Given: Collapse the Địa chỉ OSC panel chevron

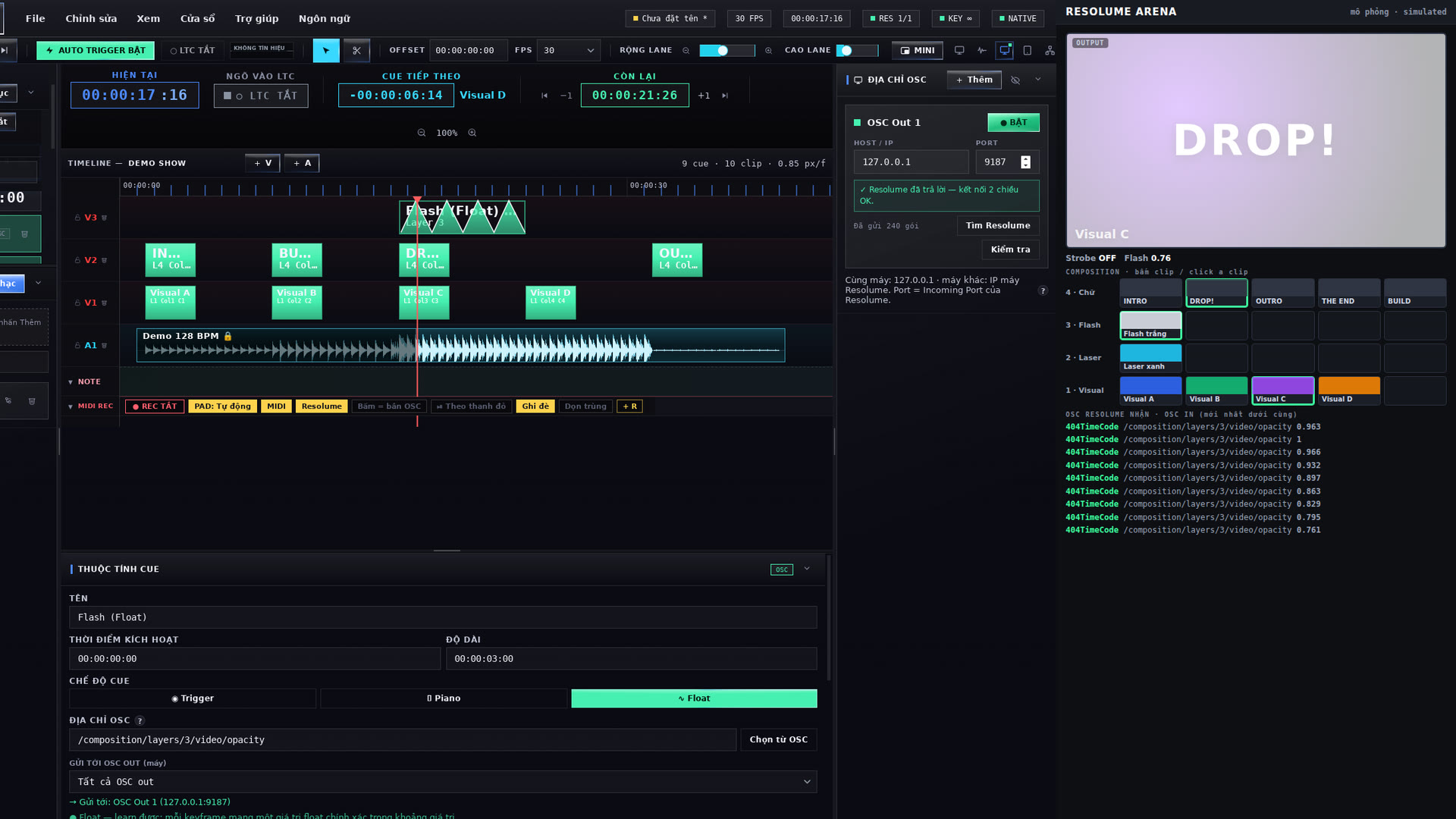Looking at the screenshot, I should [1038, 80].
